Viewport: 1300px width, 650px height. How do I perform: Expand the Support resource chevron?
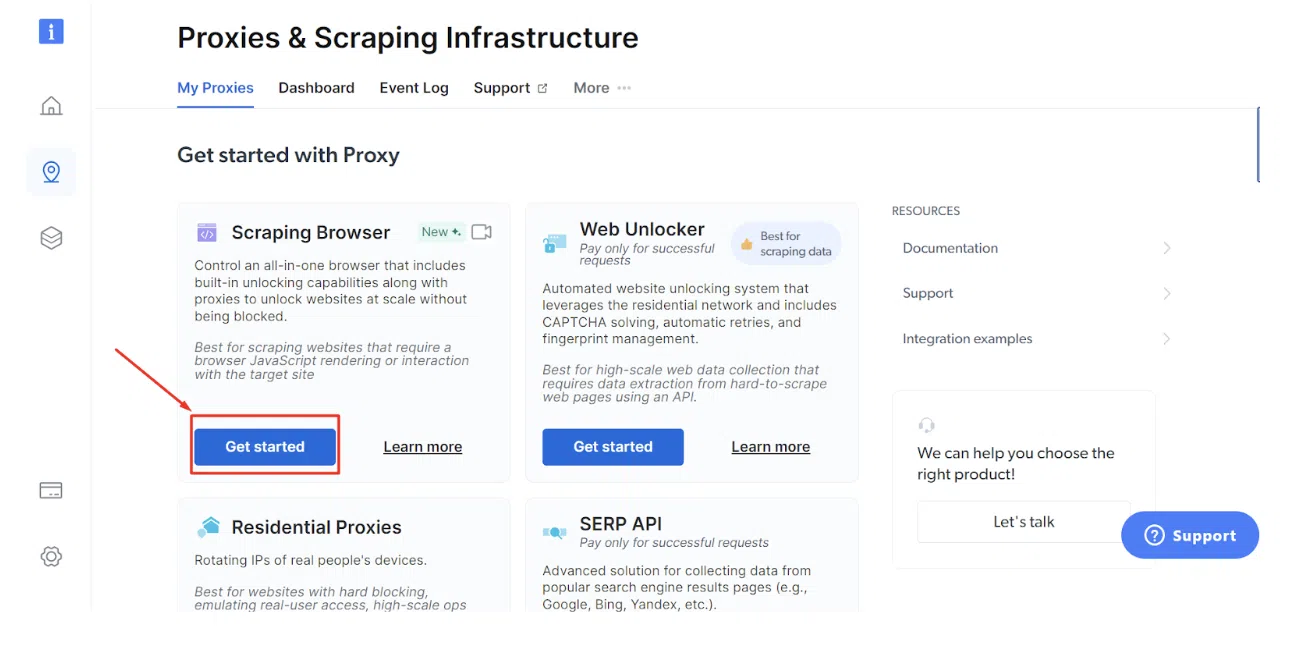(x=1166, y=293)
